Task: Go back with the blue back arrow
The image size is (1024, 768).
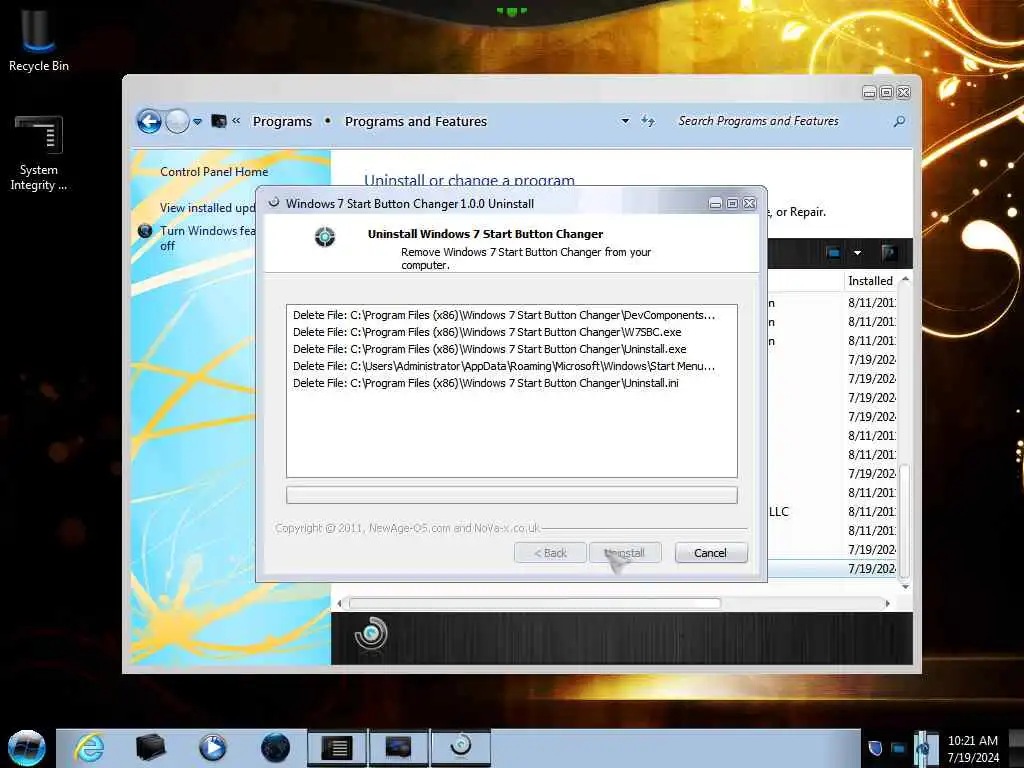Action: coord(149,121)
